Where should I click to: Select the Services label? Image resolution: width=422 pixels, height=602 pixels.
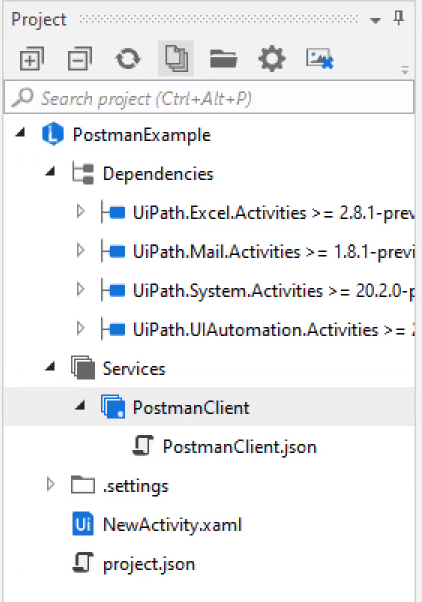[134, 369]
